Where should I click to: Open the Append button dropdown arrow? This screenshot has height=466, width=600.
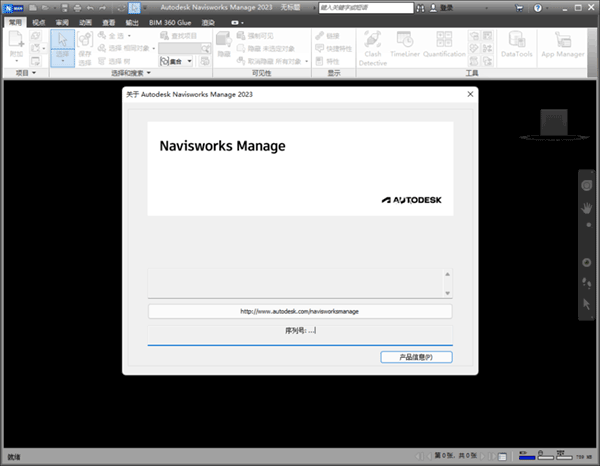click(16, 61)
